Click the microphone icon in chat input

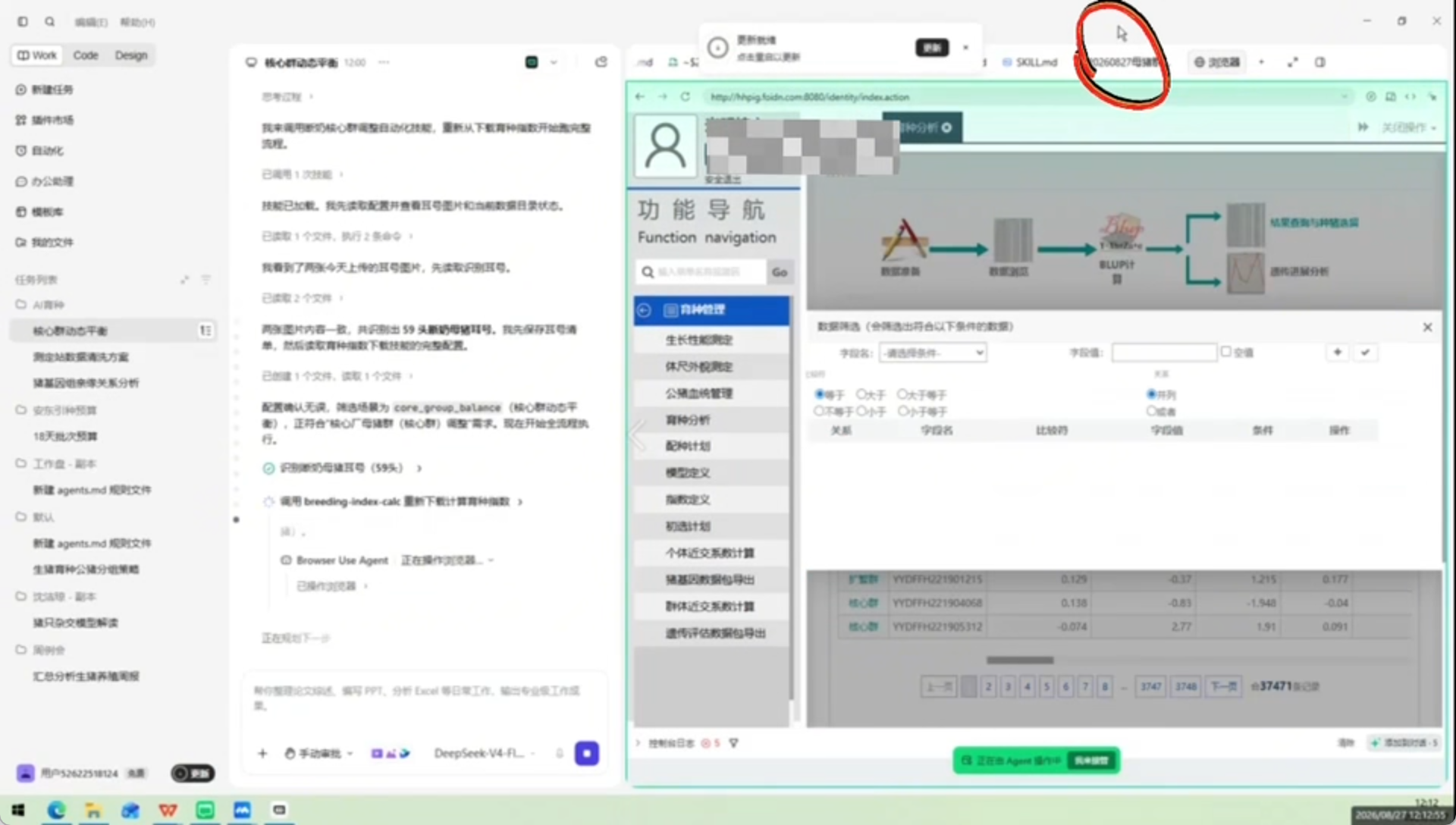[x=560, y=753]
